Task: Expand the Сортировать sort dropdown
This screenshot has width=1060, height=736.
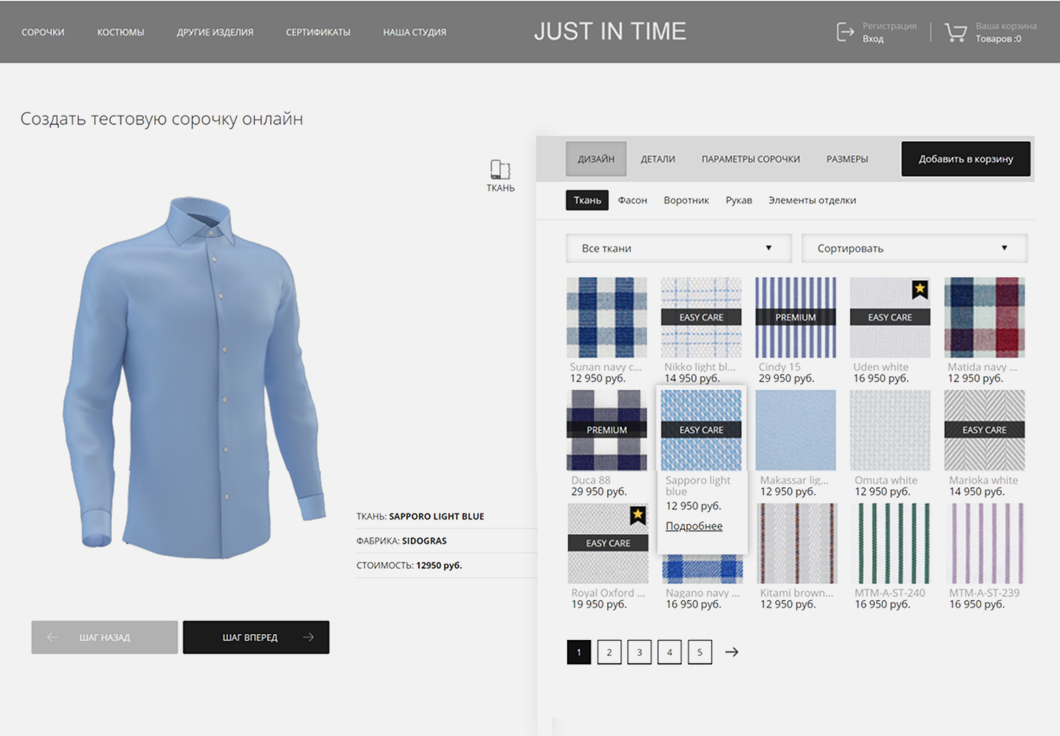Action: (x=914, y=248)
